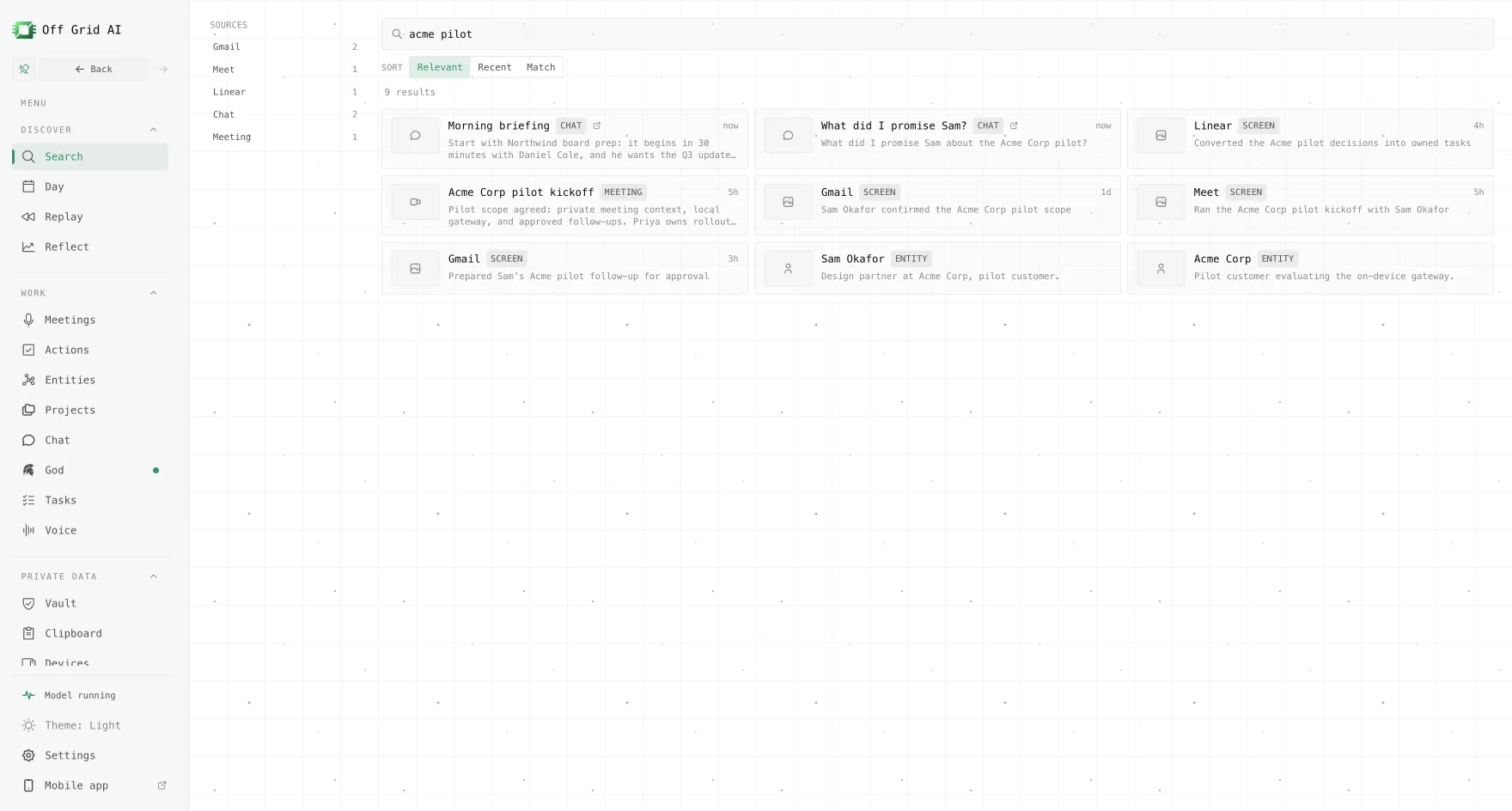Click the acme pilot search field

(x=937, y=34)
